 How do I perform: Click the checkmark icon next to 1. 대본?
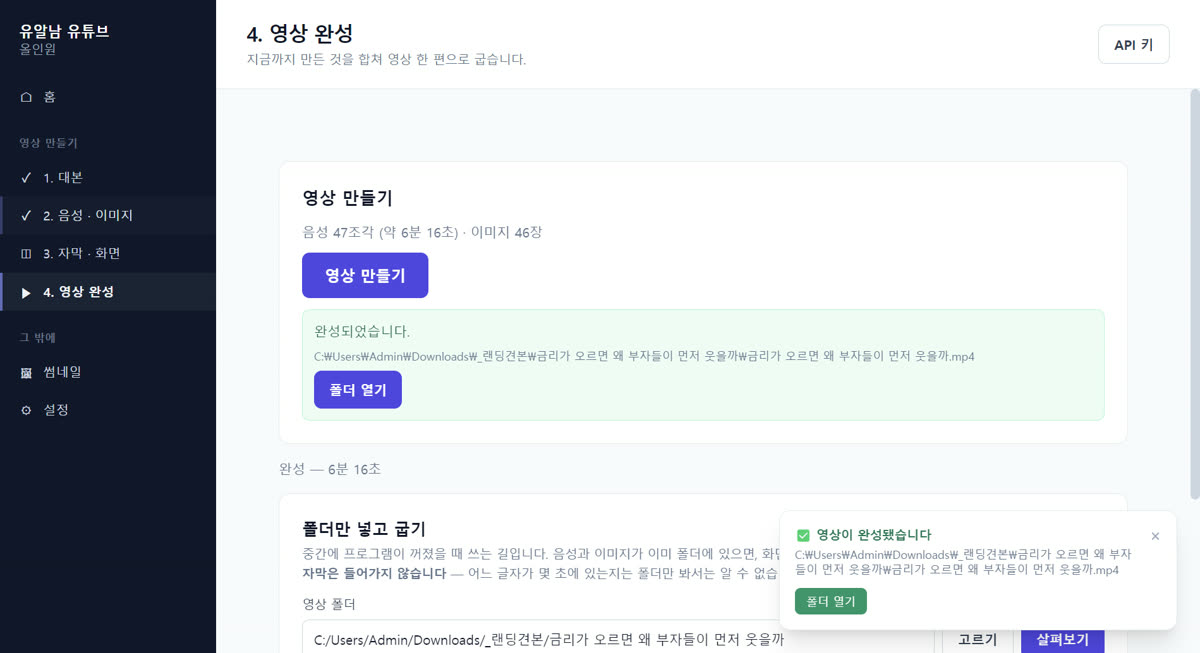coord(26,177)
